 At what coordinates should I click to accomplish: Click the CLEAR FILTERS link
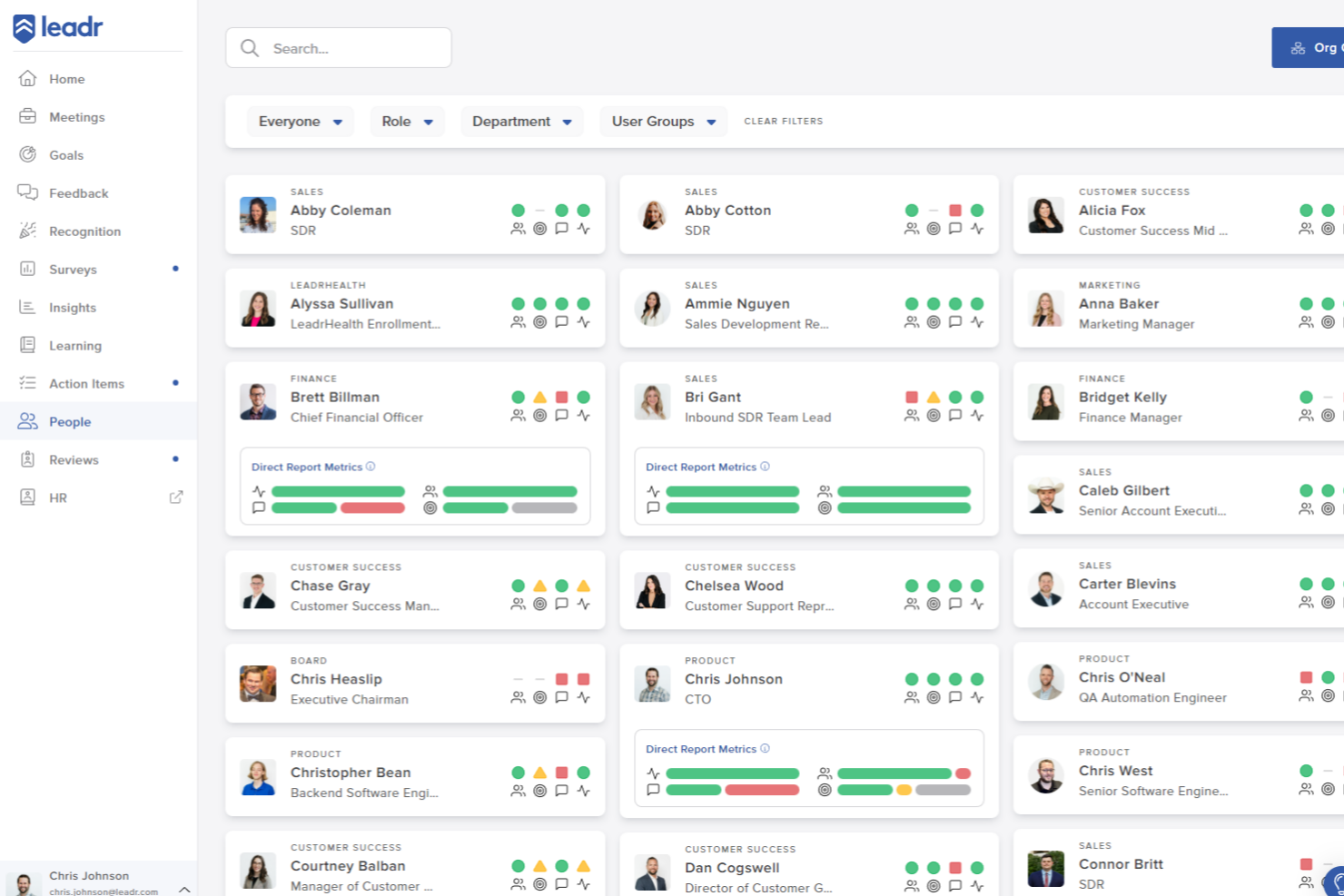(x=784, y=121)
